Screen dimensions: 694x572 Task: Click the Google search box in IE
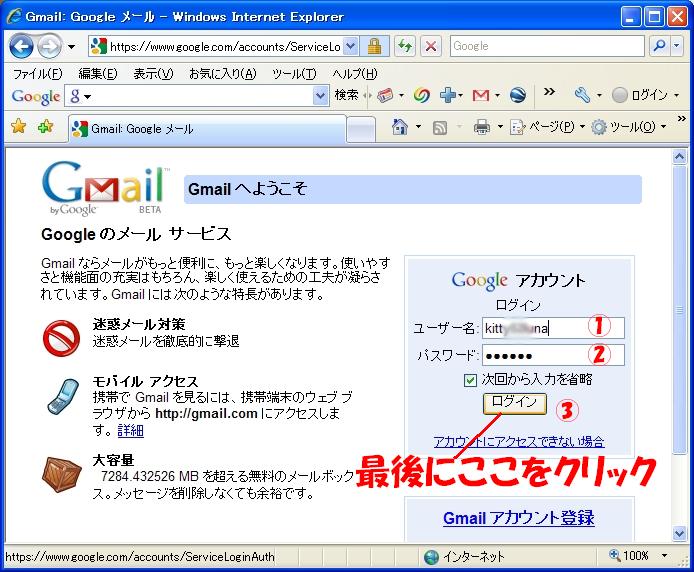pos(547,46)
